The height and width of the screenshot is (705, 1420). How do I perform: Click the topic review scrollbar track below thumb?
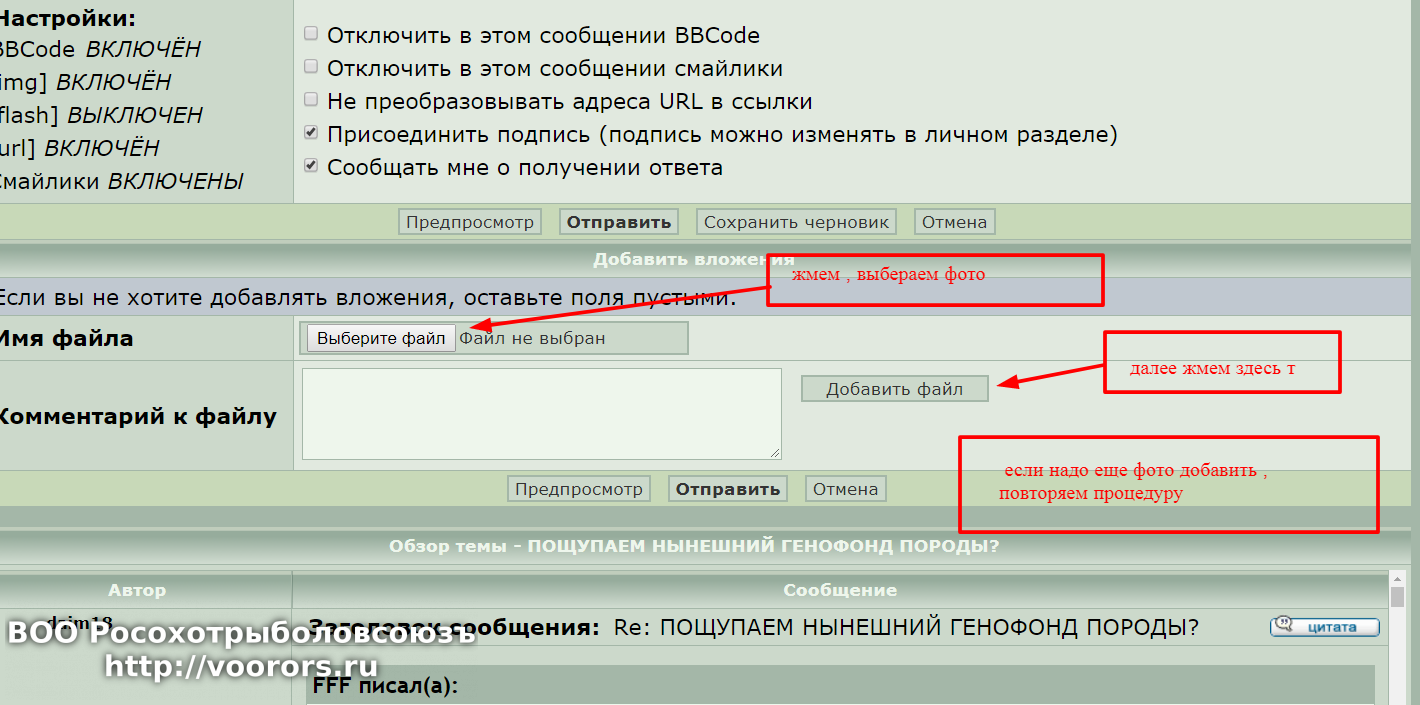1397,660
